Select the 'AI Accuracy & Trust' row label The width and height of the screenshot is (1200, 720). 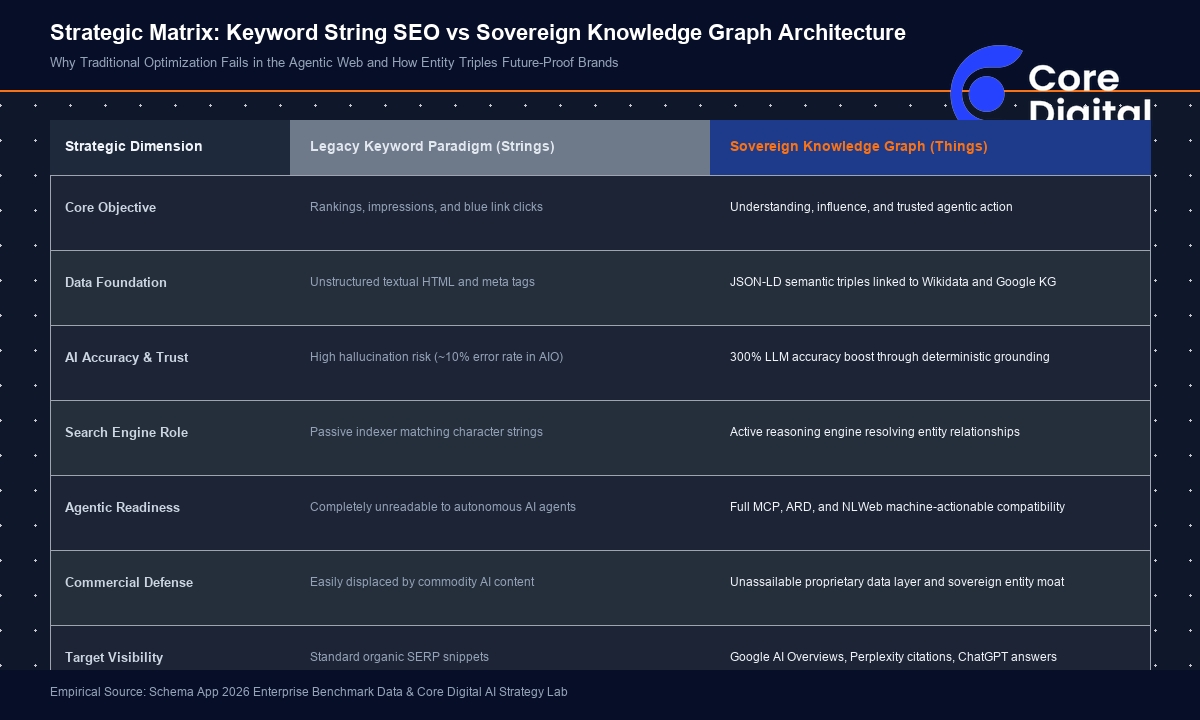(x=127, y=358)
